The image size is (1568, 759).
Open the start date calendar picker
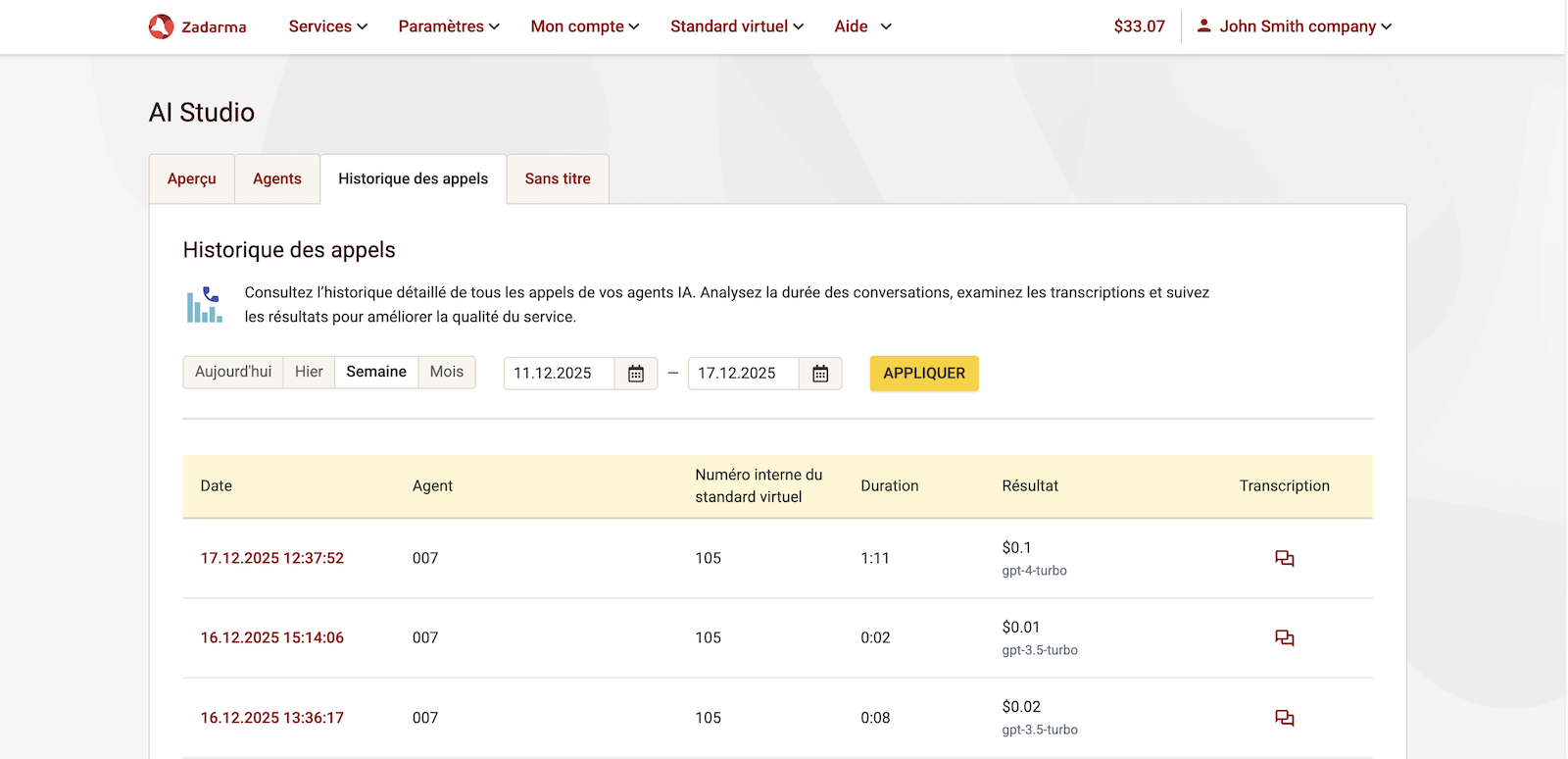pyautogui.click(x=636, y=374)
